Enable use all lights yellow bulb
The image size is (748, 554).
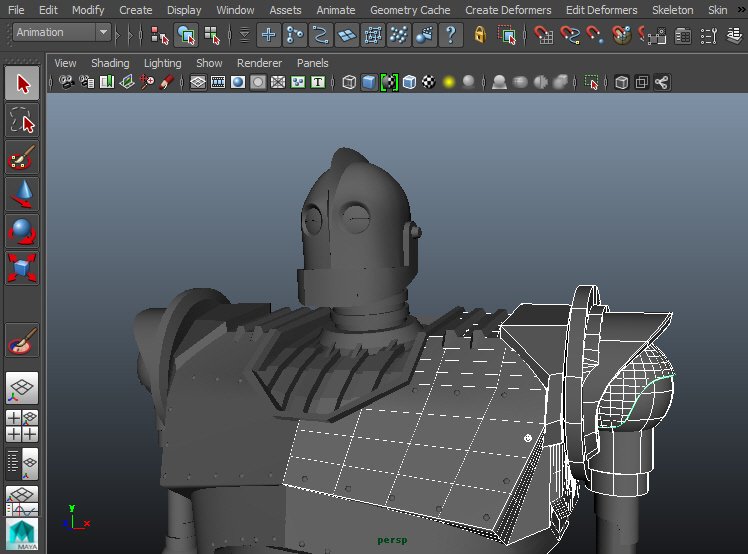click(x=448, y=82)
